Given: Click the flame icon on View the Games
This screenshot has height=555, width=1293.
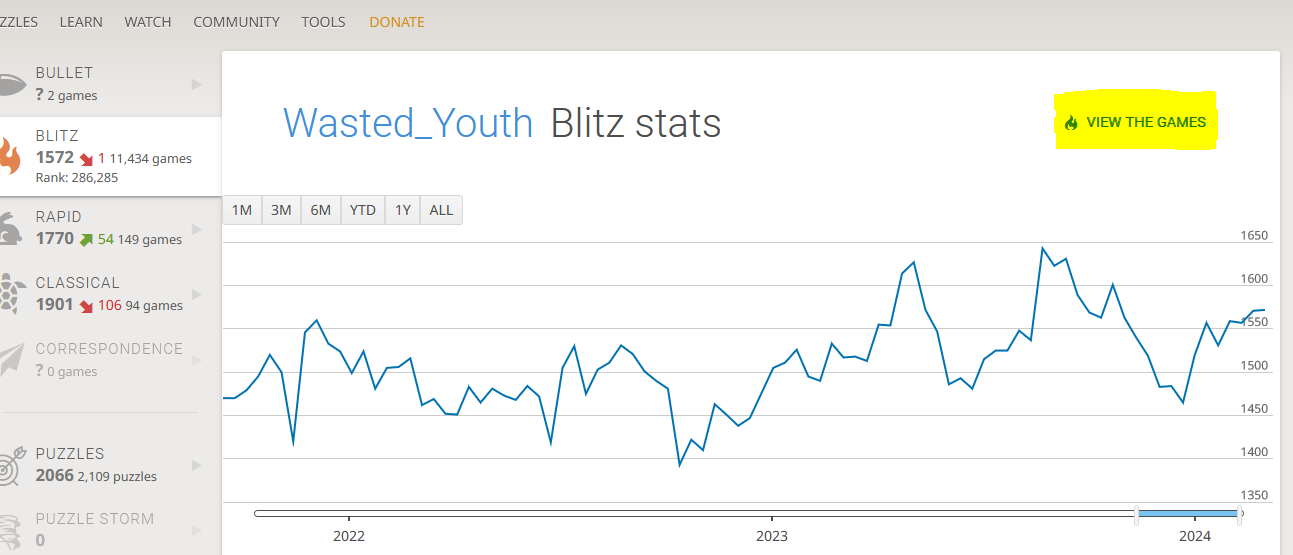Looking at the screenshot, I should (x=1071, y=123).
